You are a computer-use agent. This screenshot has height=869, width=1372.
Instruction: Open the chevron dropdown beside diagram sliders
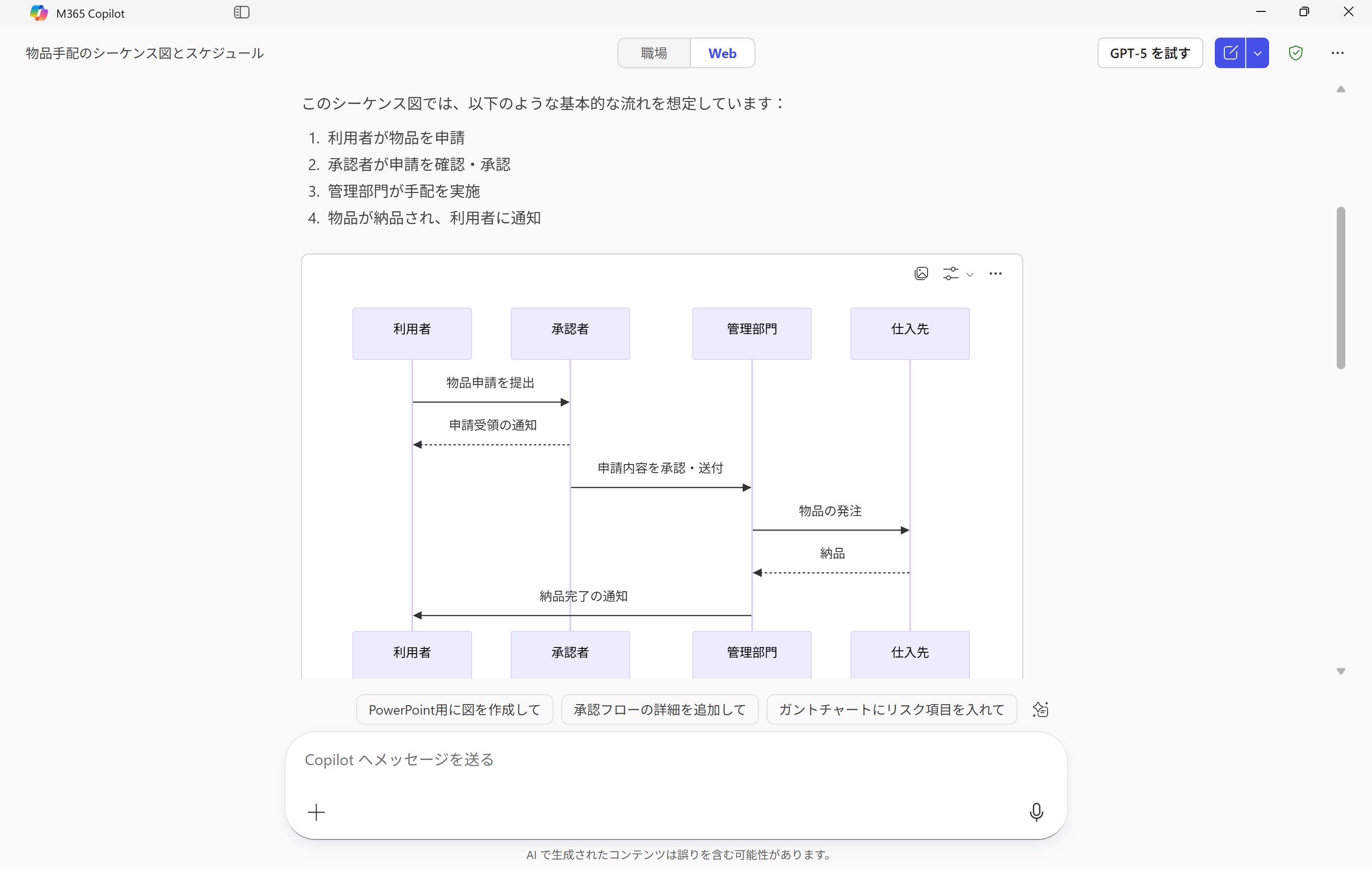[x=971, y=274]
